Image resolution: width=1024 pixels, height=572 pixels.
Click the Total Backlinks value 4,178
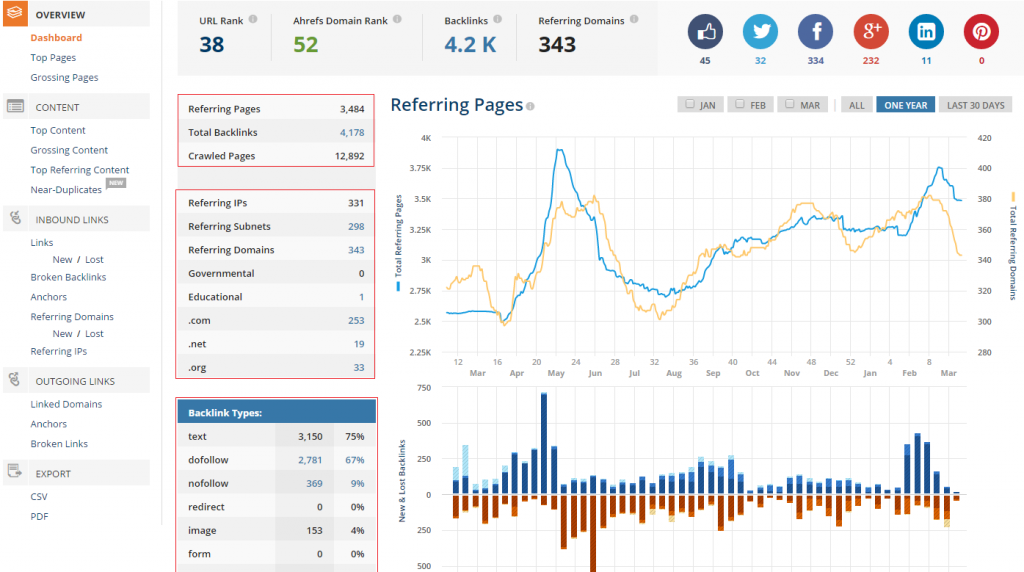(351, 132)
